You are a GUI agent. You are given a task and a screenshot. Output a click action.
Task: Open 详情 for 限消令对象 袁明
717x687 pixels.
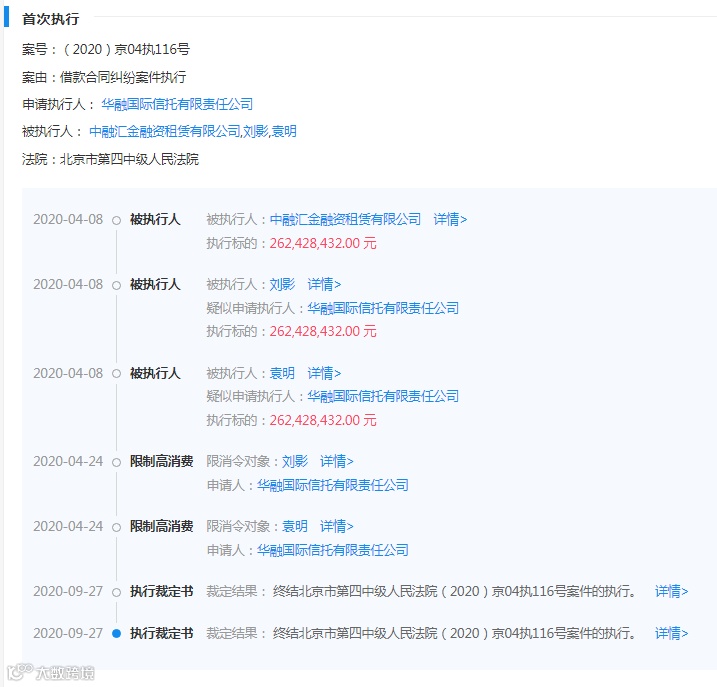(337, 526)
